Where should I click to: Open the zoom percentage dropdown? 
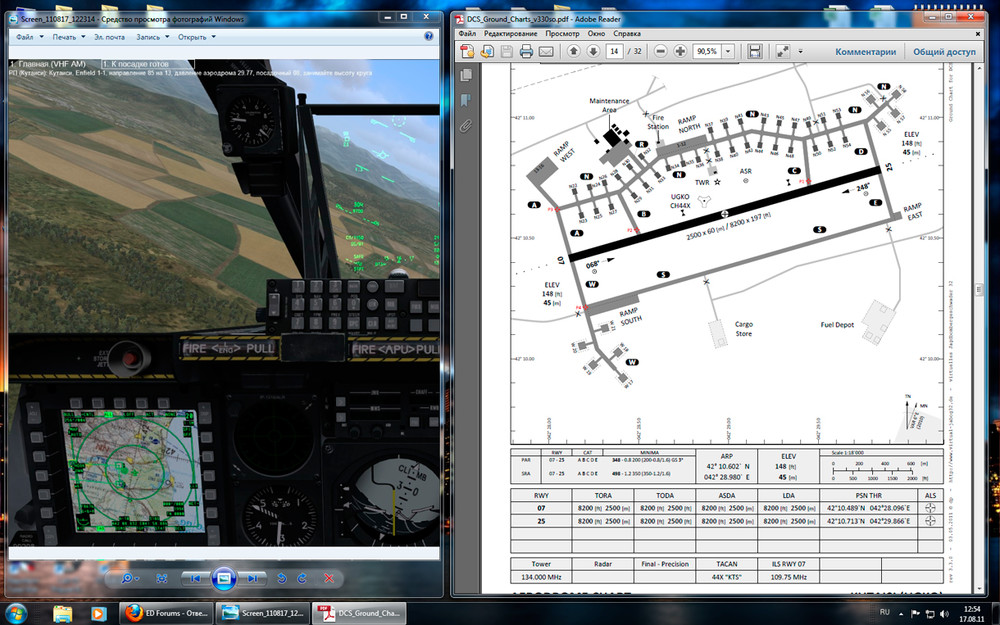728,51
